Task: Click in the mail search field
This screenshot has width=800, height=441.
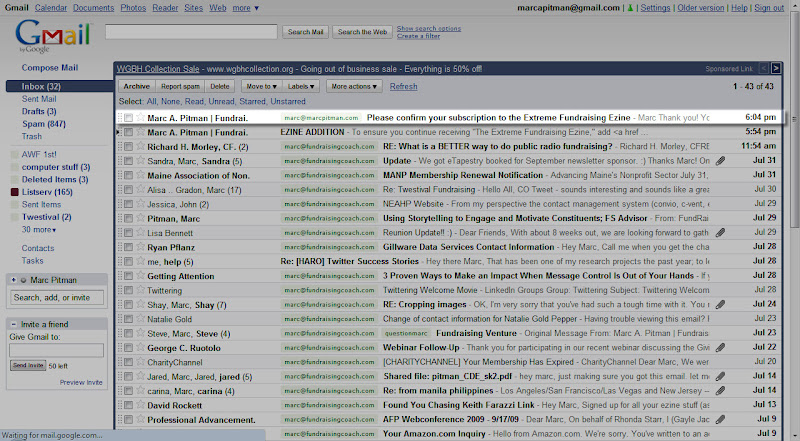Action: coord(191,32)
